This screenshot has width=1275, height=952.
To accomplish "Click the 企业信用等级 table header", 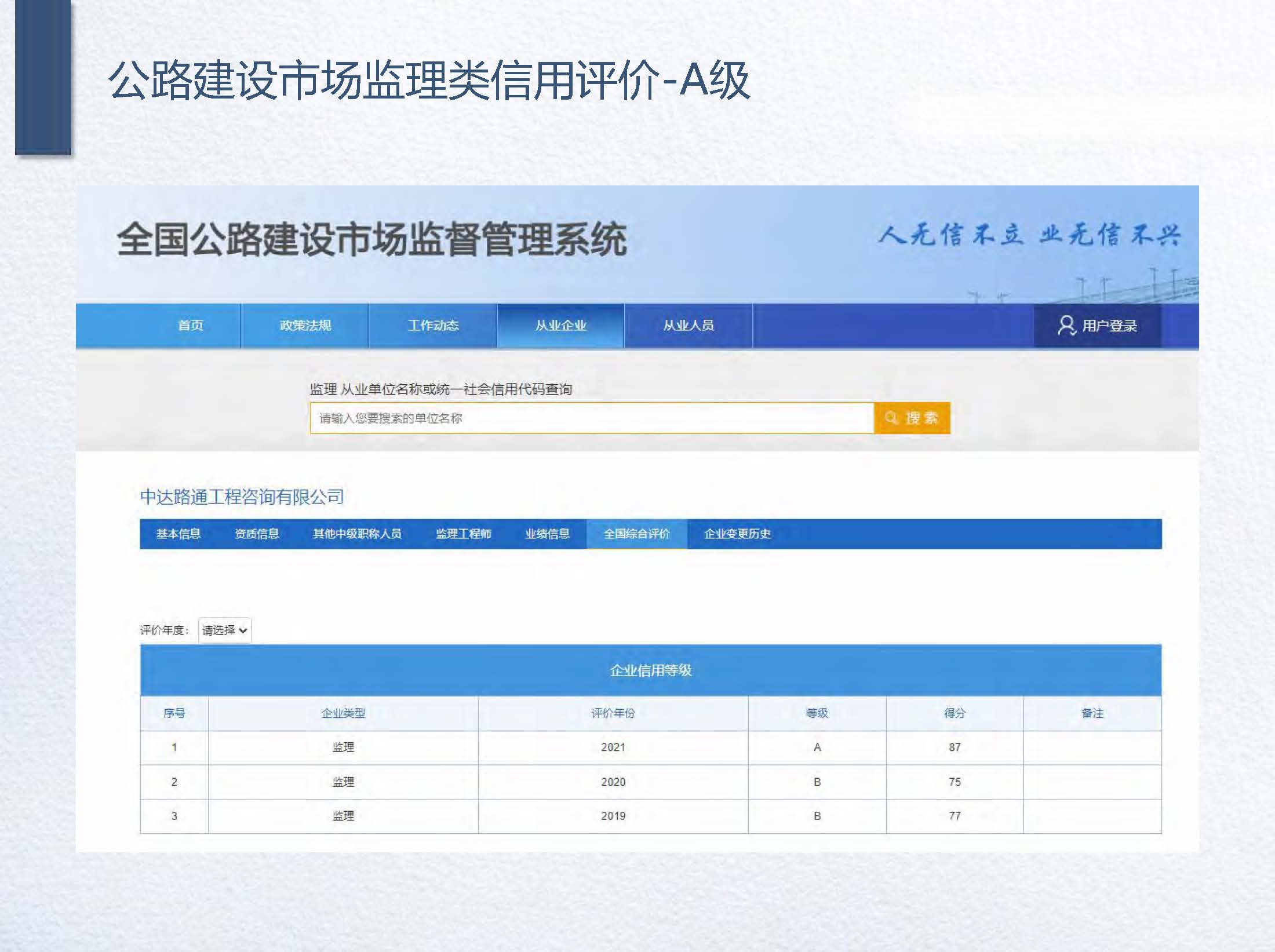I will [651, 670].
